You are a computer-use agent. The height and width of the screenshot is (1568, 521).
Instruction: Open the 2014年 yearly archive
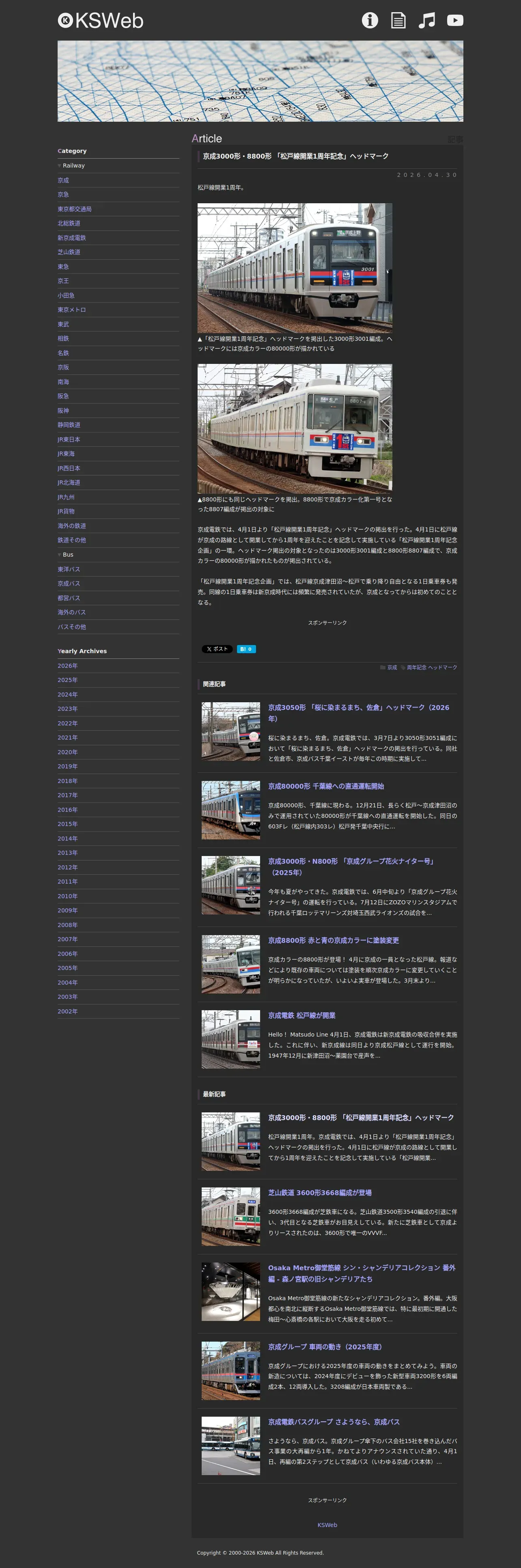(67, 839)
